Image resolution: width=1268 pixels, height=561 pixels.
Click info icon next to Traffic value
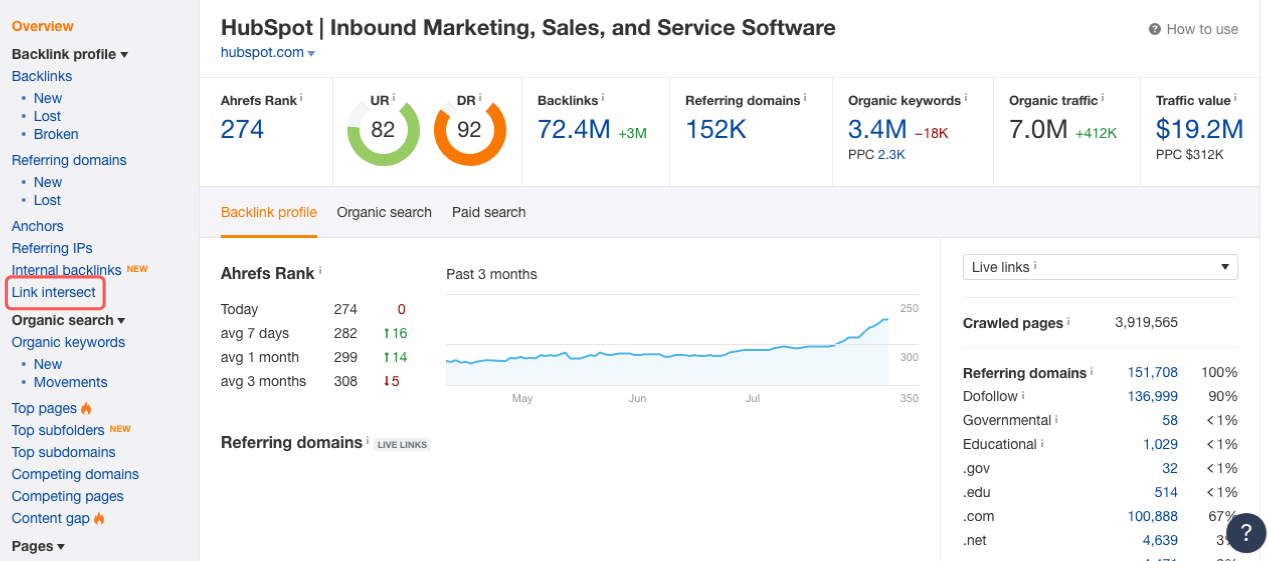pyautogui.click(x=1235, y=98)
